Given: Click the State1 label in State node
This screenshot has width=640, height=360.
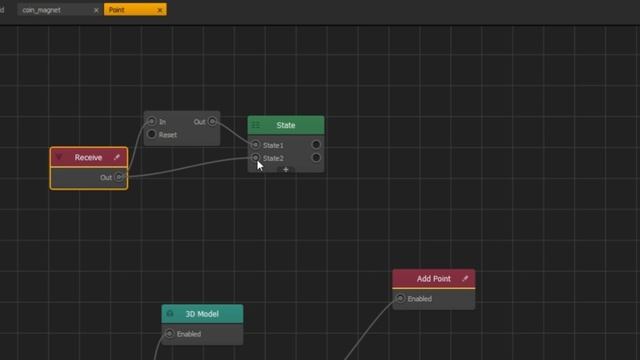Looking at the screenshot, I should click(x=273, y=145).
